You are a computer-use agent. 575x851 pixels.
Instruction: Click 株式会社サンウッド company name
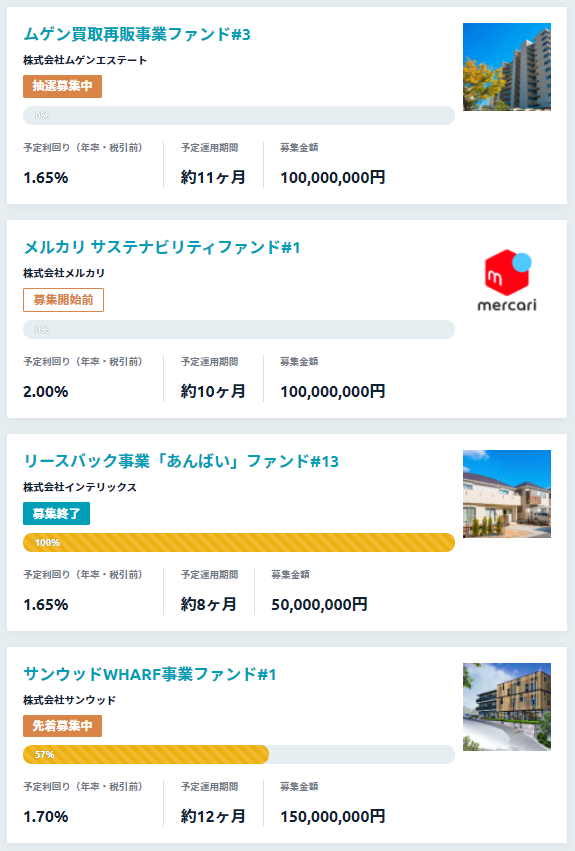coord(69,700)
